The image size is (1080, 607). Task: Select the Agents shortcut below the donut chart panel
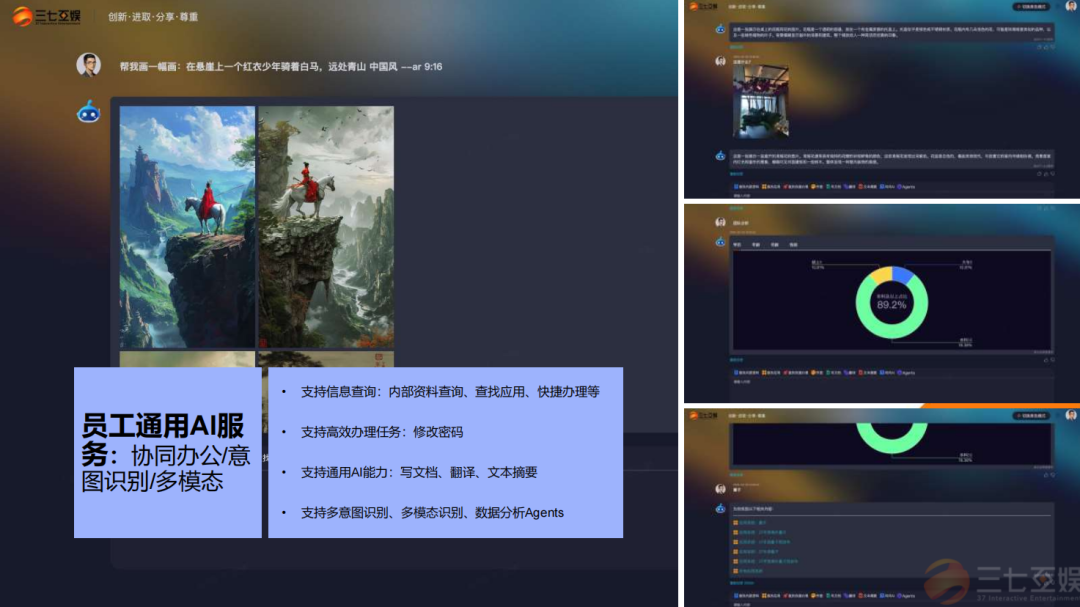(x=907, y=372)
